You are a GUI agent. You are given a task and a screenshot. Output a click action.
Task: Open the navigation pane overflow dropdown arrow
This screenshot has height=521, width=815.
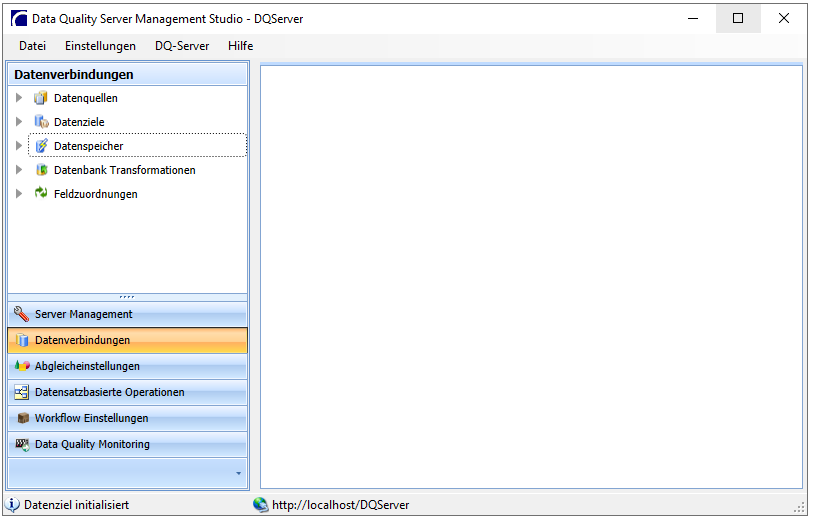[x=239, y=473]
